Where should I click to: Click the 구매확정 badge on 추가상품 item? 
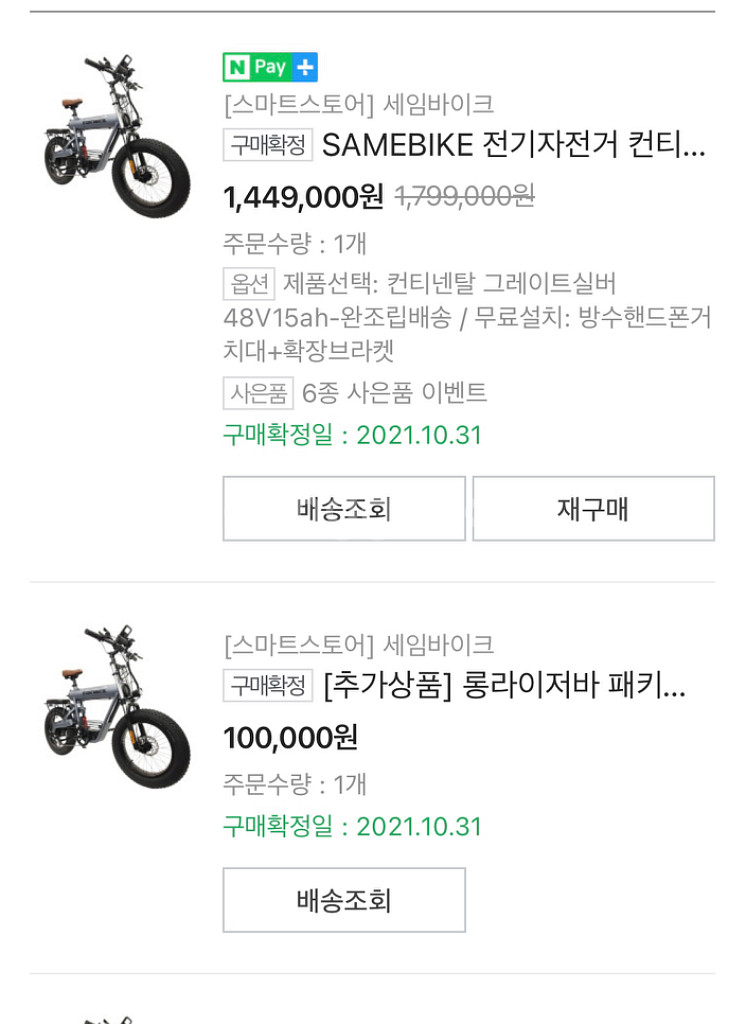(x=268, y=686)
